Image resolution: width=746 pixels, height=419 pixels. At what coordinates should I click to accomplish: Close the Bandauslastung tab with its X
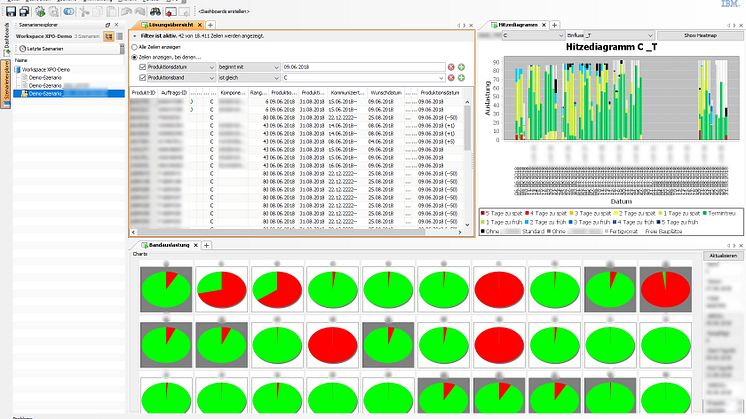(x=196, y=245)
